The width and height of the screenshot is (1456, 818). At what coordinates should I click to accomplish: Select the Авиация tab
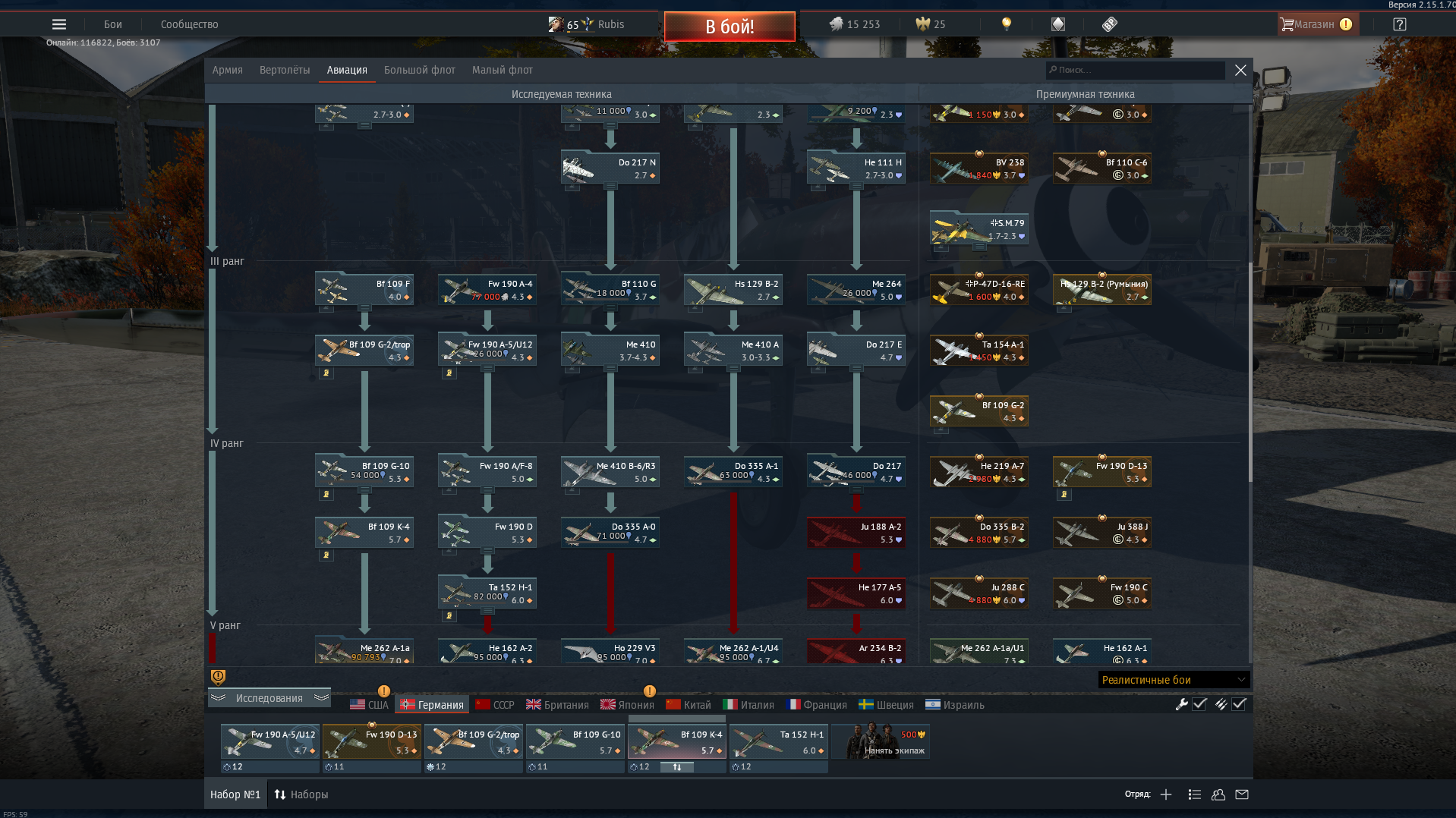(347, 70)
